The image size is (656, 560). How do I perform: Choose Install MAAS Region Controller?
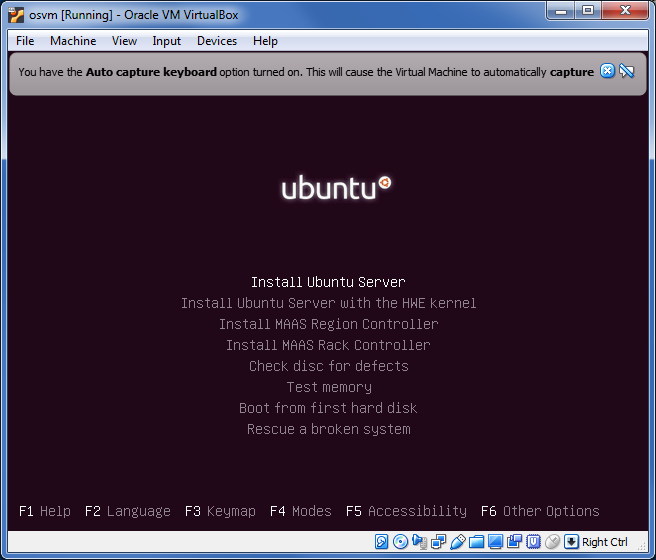328,324
